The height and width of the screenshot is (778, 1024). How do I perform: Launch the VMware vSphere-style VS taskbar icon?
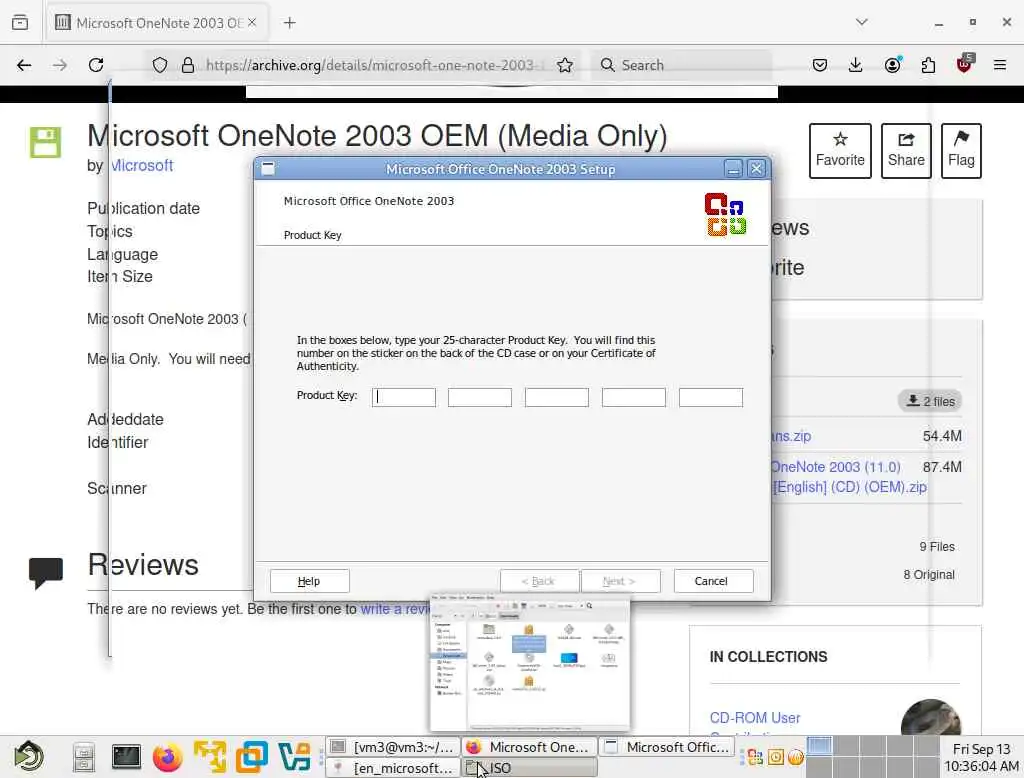tap(294, 757)
